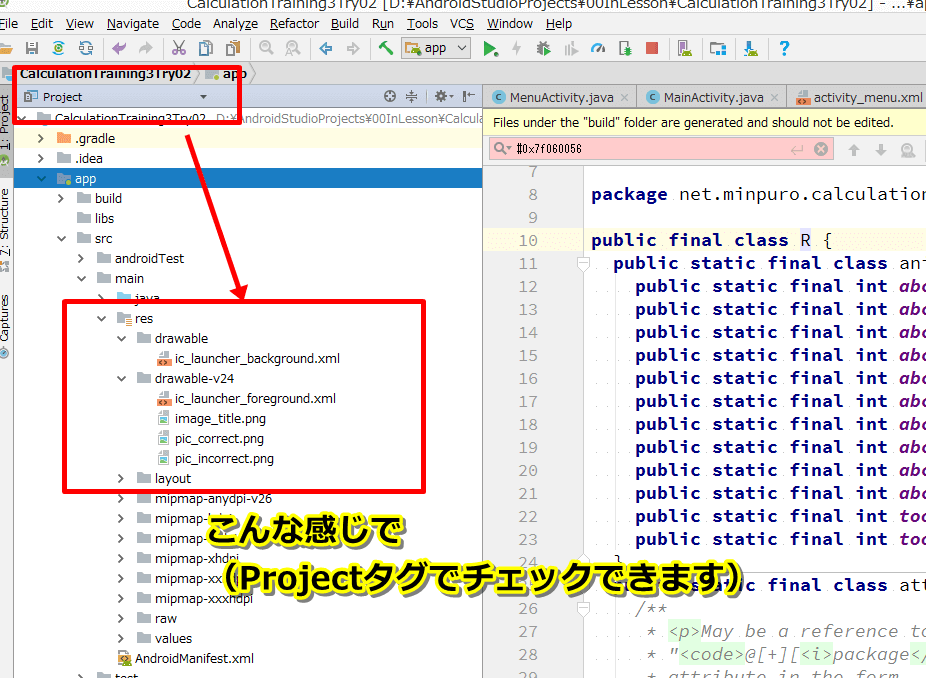Expand the androidTest folder

81,259
